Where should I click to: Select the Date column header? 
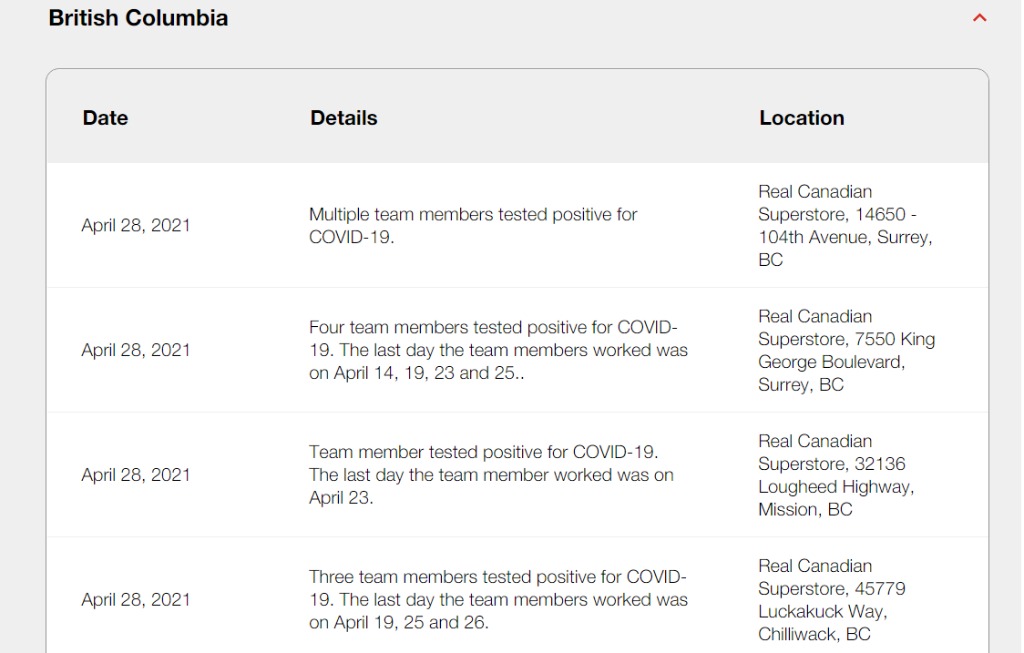(105, 118)
